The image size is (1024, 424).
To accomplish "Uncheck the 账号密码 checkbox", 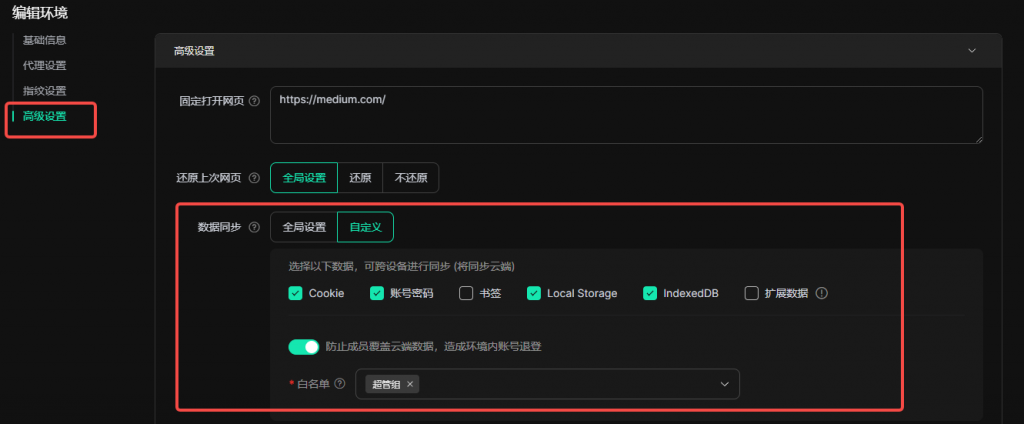I will click(x=377, y=293).
